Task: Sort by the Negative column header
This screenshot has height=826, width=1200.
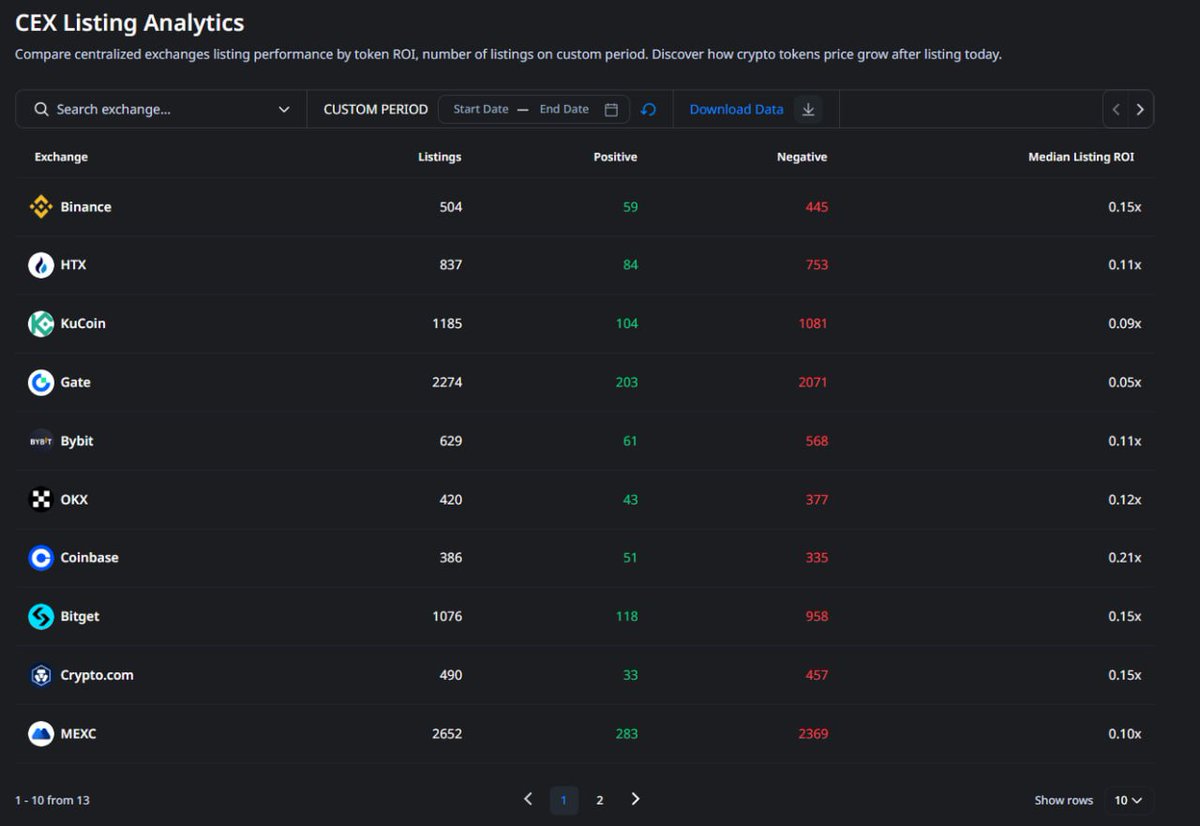Action: coord(802,157)
